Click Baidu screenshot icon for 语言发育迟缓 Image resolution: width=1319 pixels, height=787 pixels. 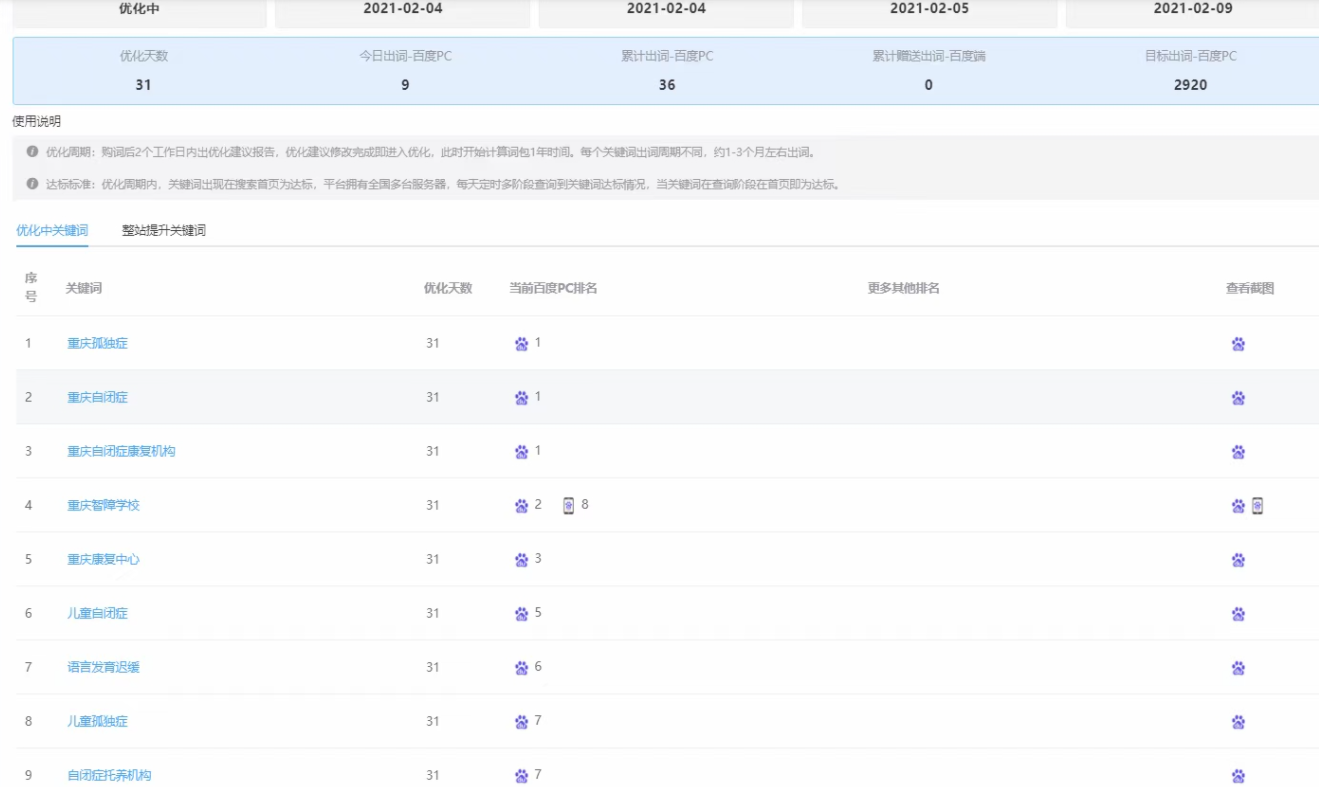(1238, 668)
